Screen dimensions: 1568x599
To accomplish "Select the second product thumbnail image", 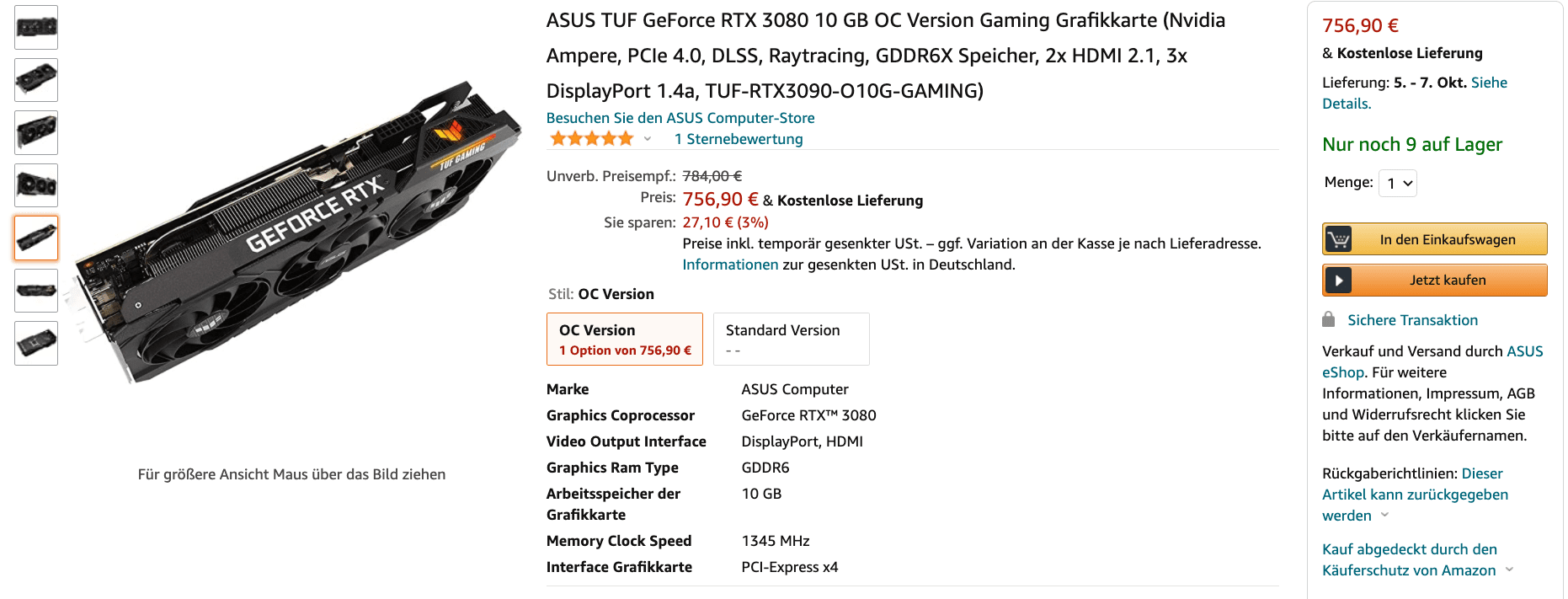I will pyautogui.click(x=36, y=80).
